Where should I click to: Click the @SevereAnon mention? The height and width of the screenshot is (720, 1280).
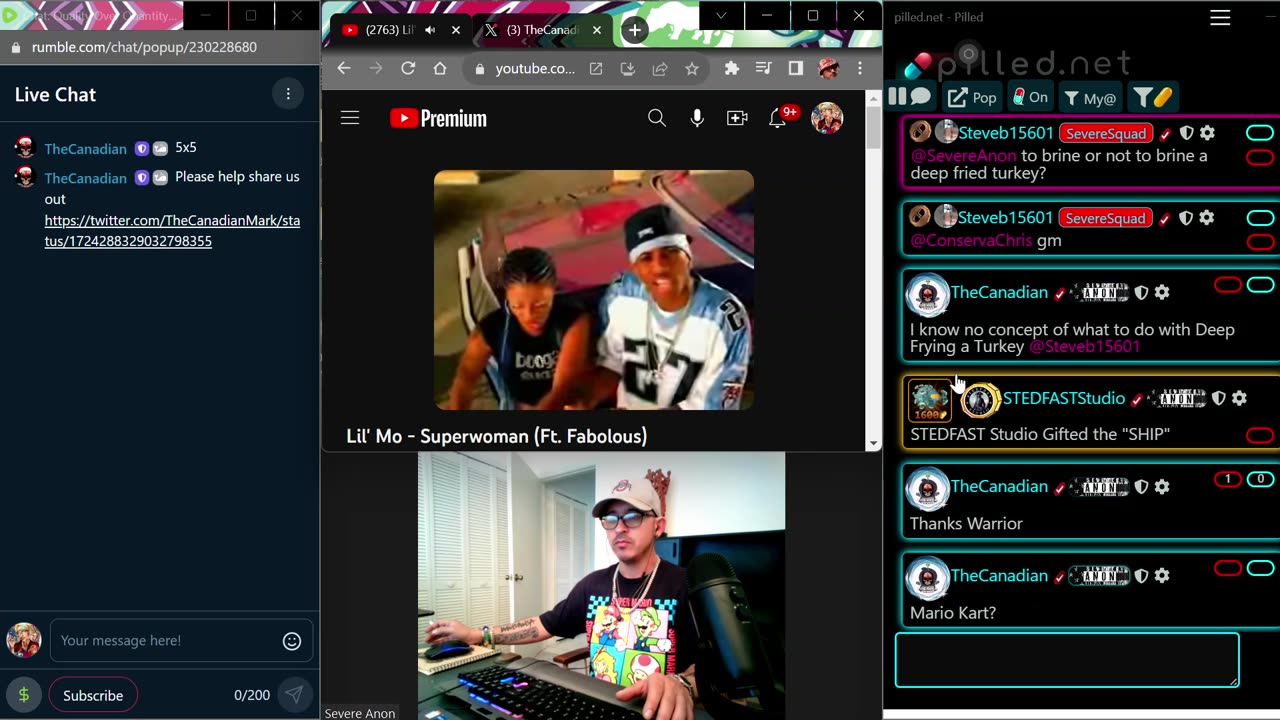pyautogui.click(x=963, y=156)
